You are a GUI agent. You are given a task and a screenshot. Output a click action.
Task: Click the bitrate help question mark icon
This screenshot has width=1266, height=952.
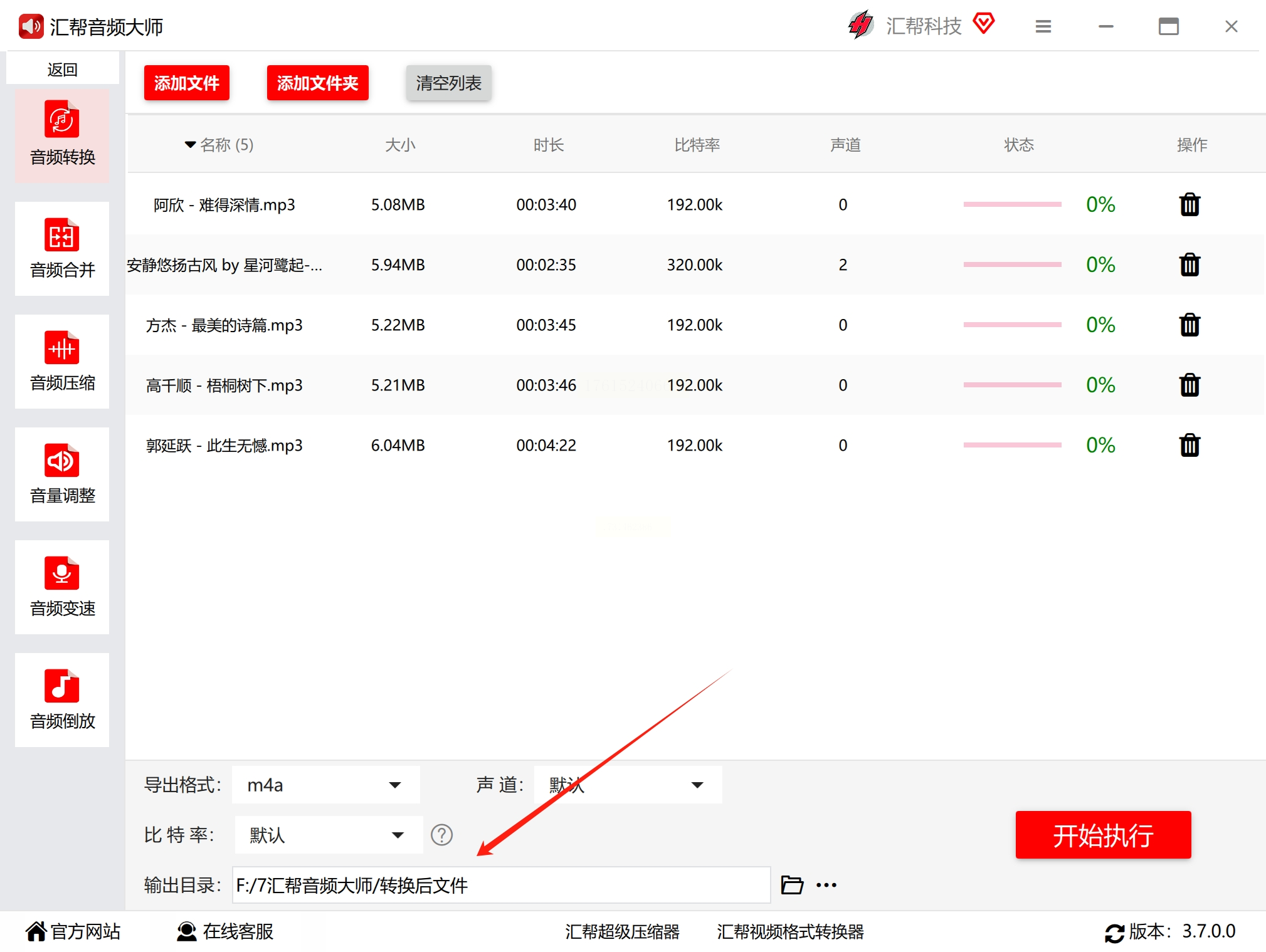click(441, 835)
